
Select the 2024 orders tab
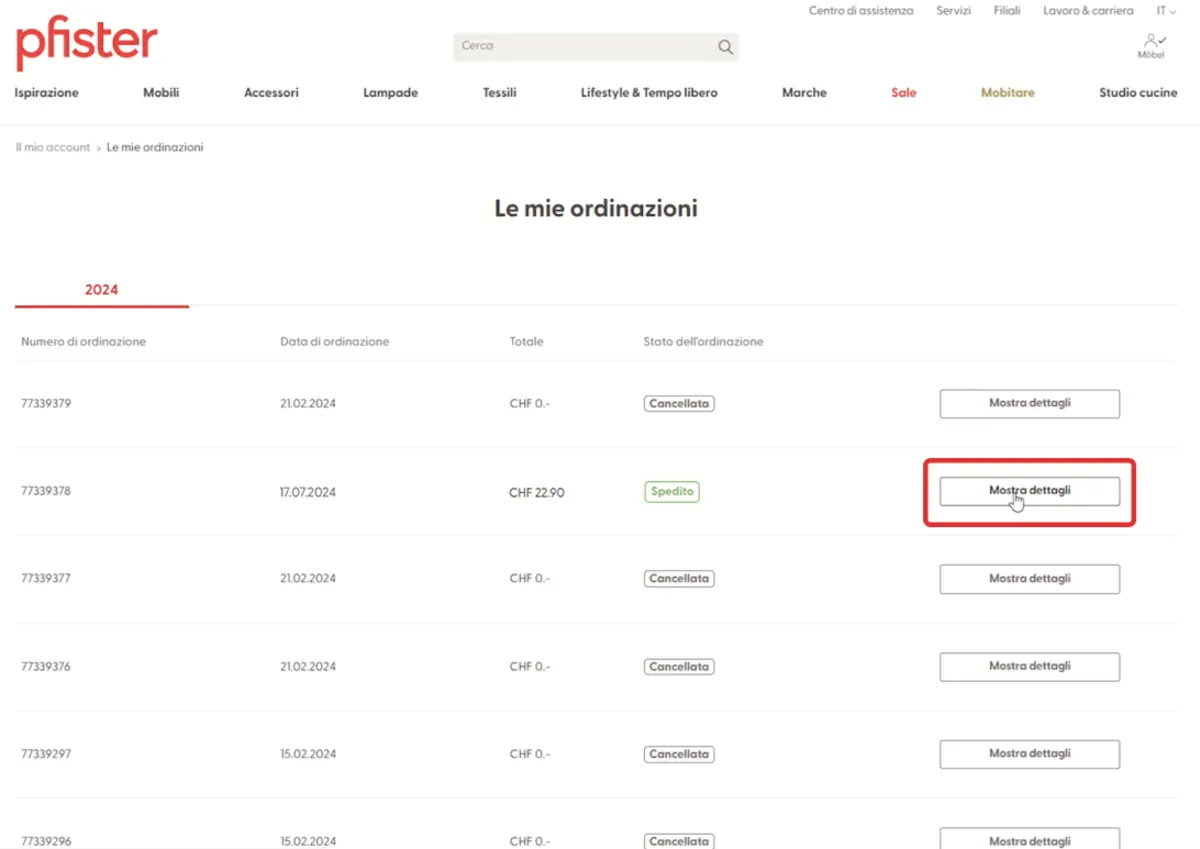pyautogui.click(x=101, y=290)
